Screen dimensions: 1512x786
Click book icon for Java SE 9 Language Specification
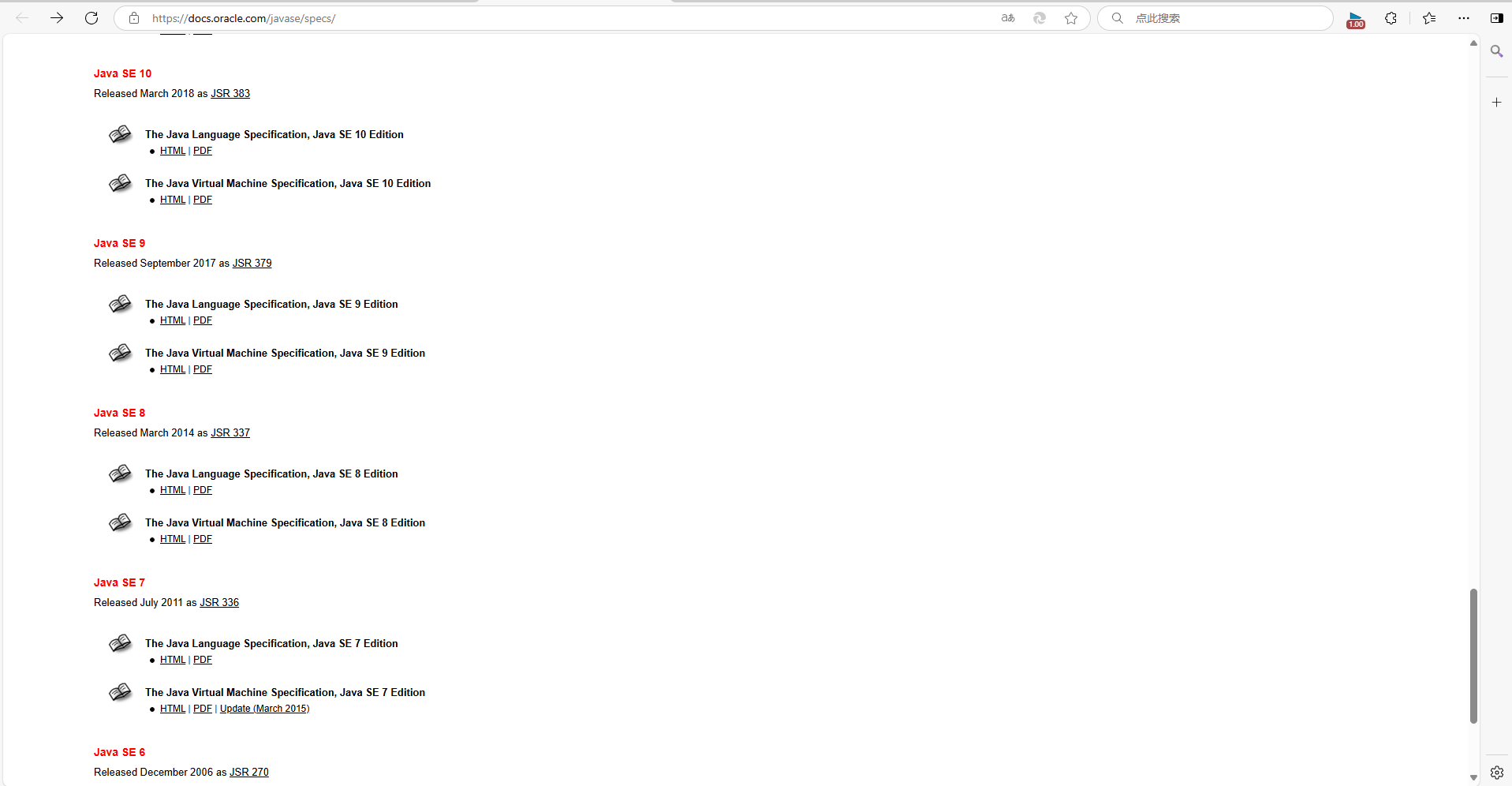pyautogui.click(x=120, y=304)
